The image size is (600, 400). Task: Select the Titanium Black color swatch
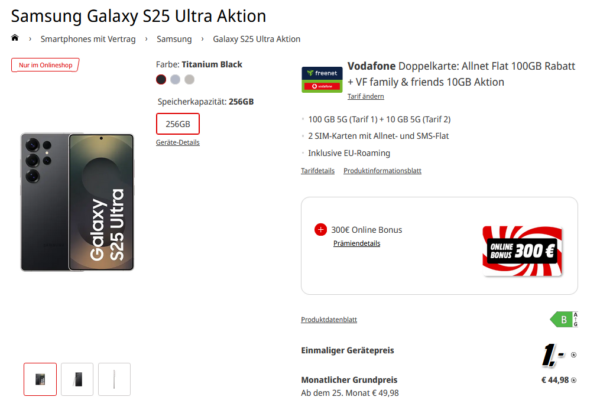click(x=161, y=79)
